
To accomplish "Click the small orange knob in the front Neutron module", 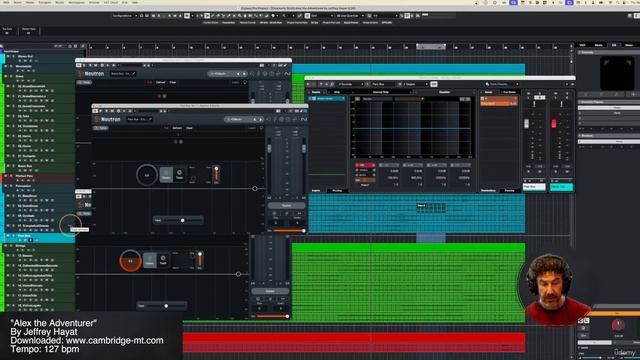I will point(193,179).
